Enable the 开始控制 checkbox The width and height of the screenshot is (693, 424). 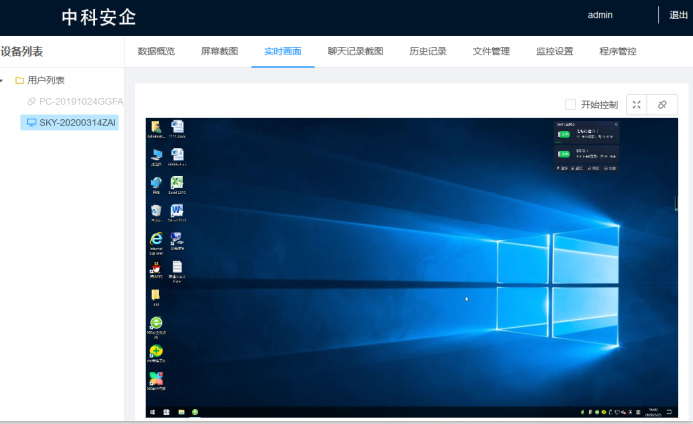tap(571, 105)
